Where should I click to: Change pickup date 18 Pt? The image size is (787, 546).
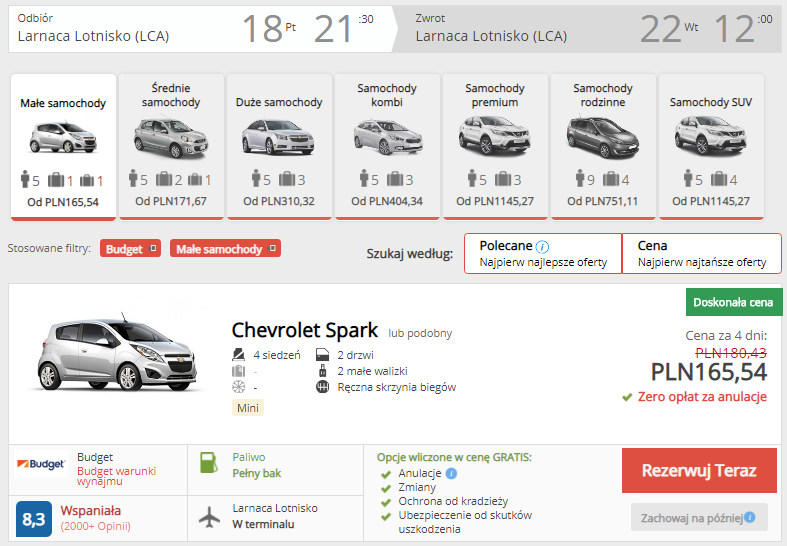[269, 29]
